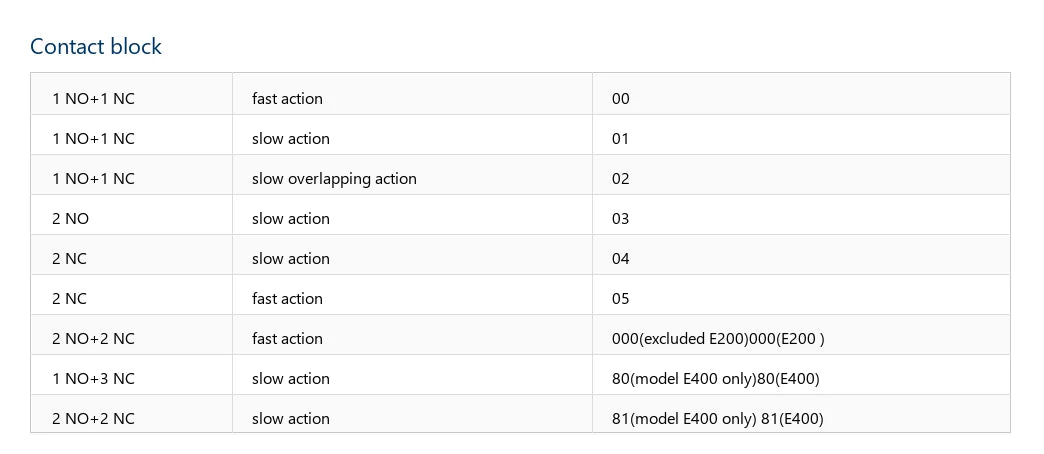Select slow action in the 1 NO+3 NC row
1044x454 pixels.
click(x=290, y=379)
